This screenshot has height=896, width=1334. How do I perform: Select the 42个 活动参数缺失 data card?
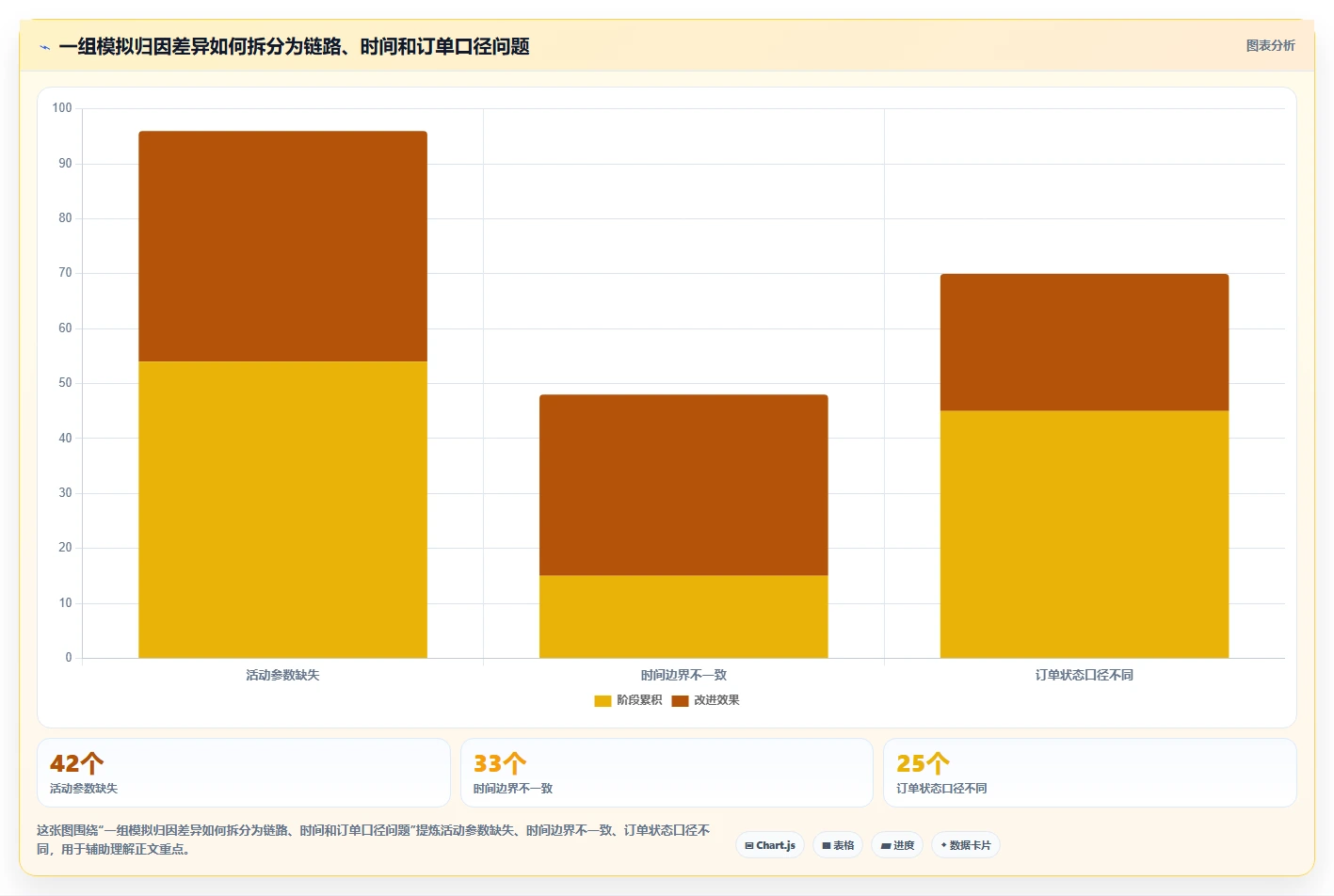pyautogui.click(x=243, y=773)
